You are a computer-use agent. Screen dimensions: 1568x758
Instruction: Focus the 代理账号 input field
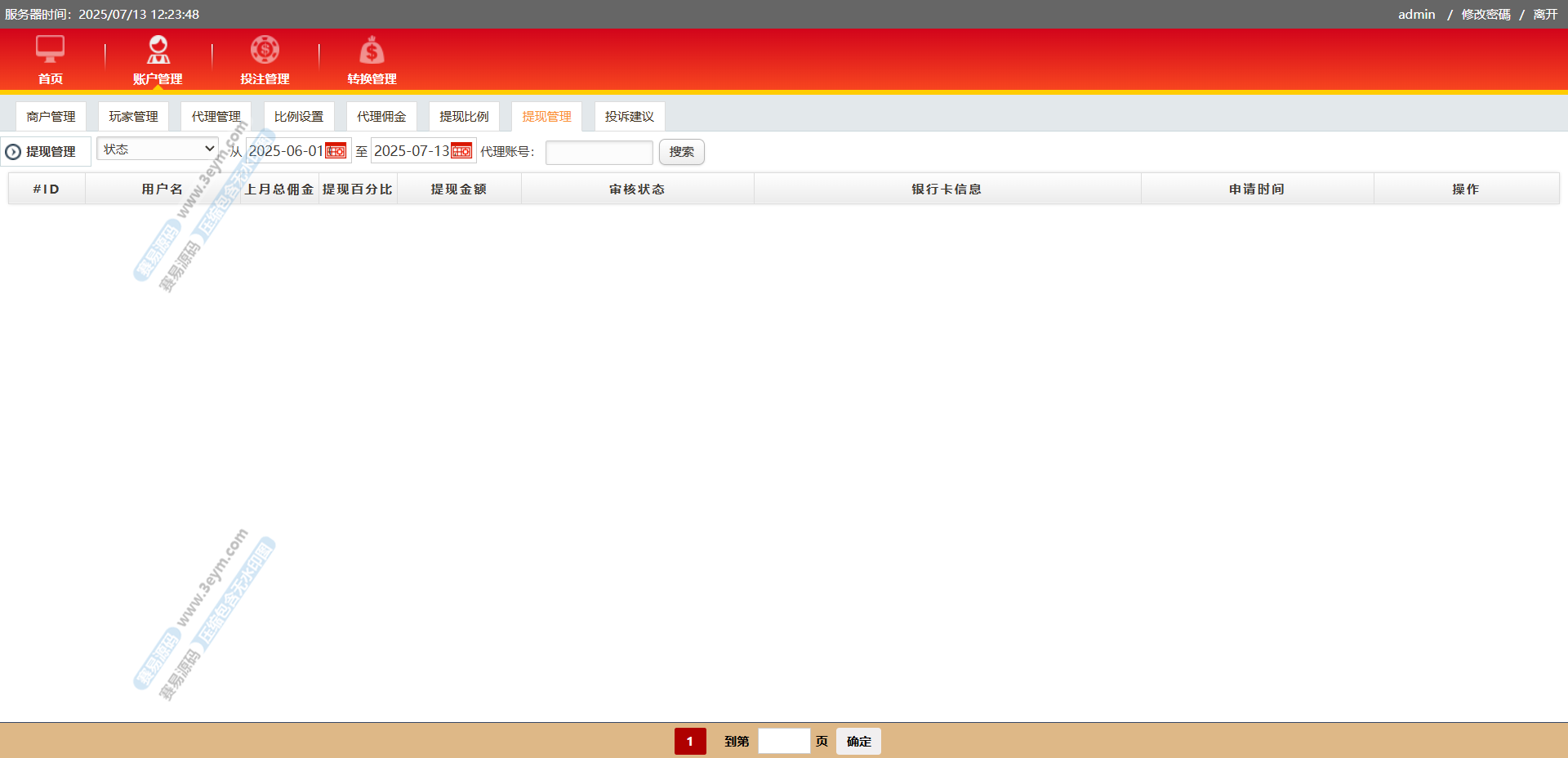click(599, 152)
